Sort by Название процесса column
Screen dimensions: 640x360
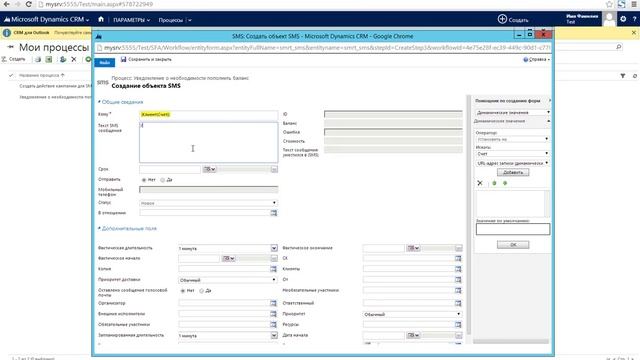coord(42,76)
